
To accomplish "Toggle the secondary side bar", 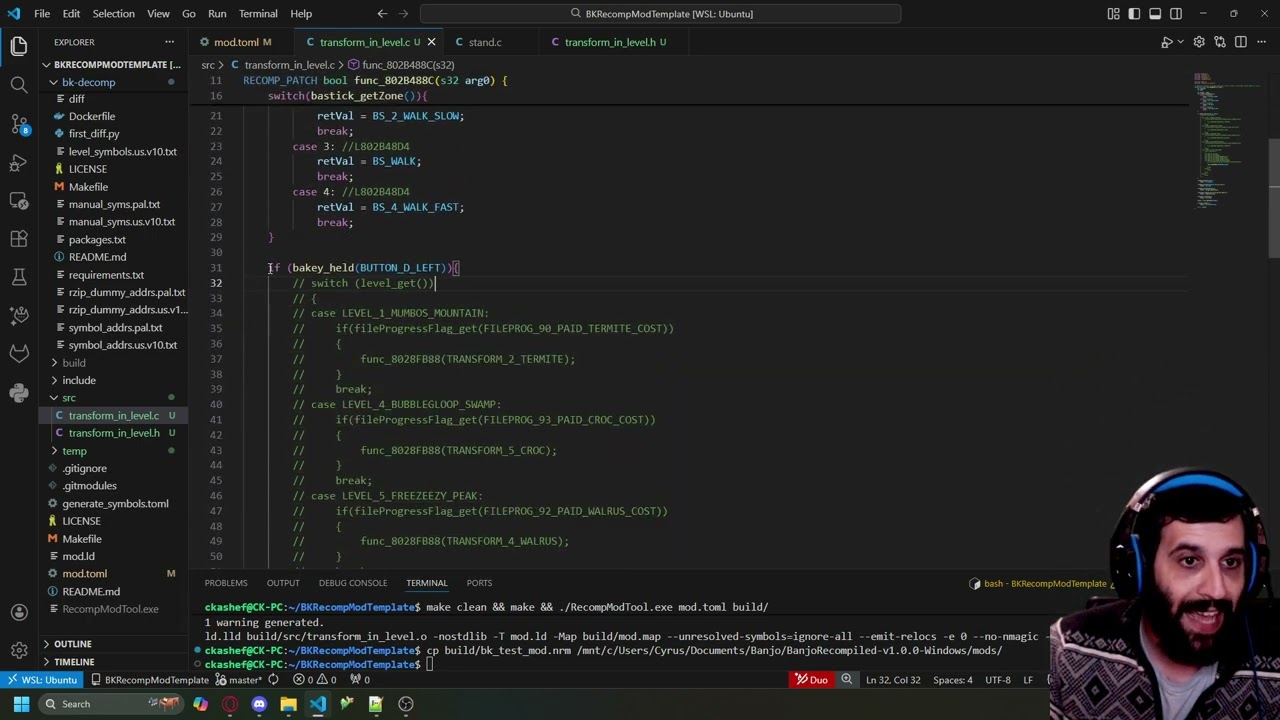I will pyautogui.click(x=1176, y=14).
